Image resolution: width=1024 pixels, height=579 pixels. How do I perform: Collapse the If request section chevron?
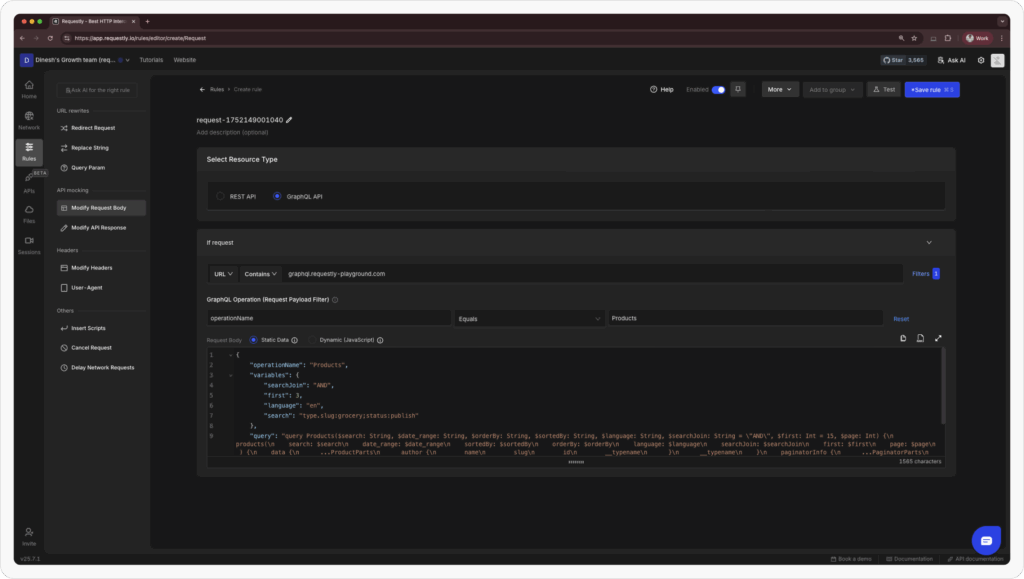(929, 243)
